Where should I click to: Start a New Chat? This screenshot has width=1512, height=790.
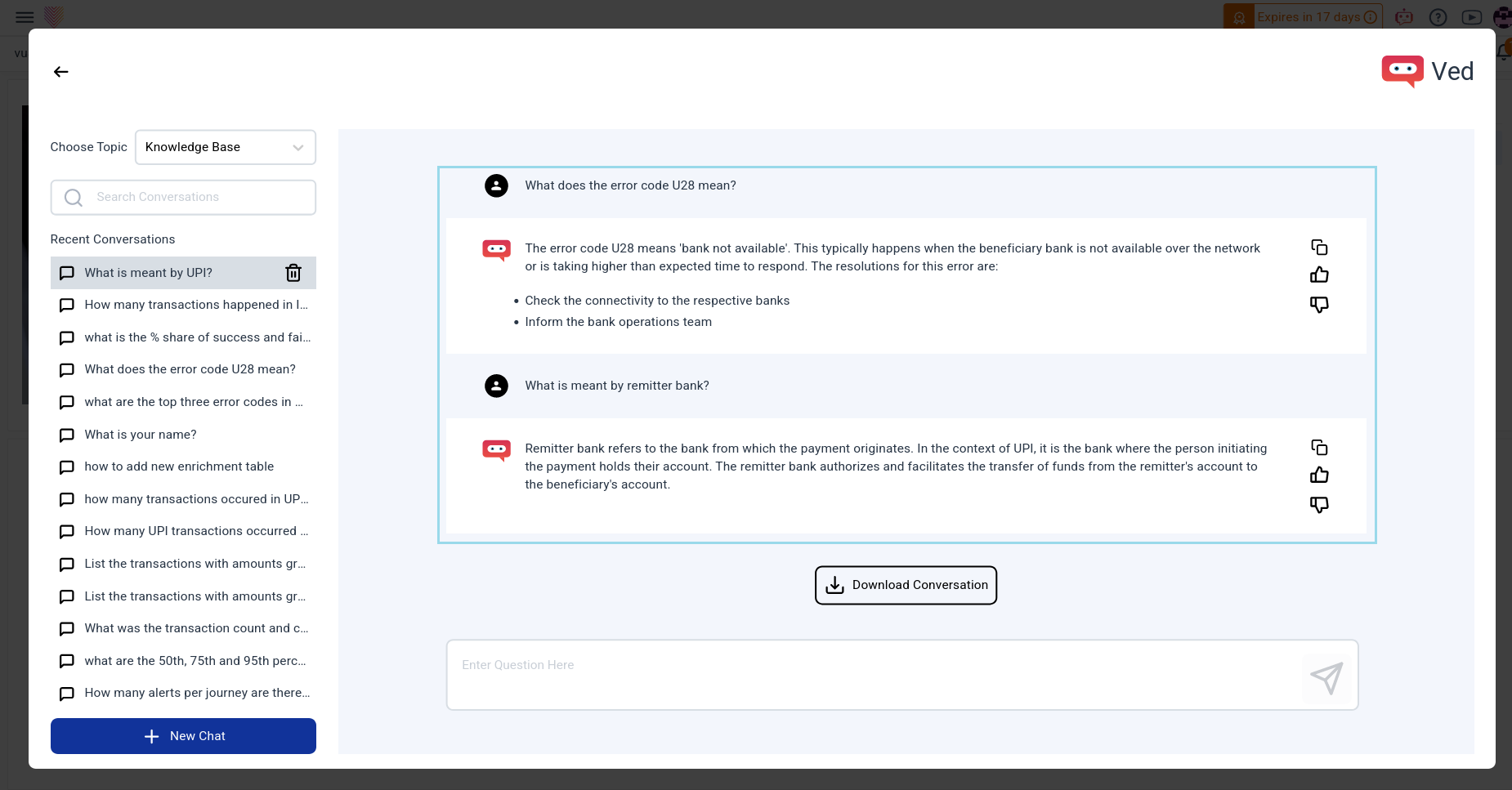(x=183, y=736)
